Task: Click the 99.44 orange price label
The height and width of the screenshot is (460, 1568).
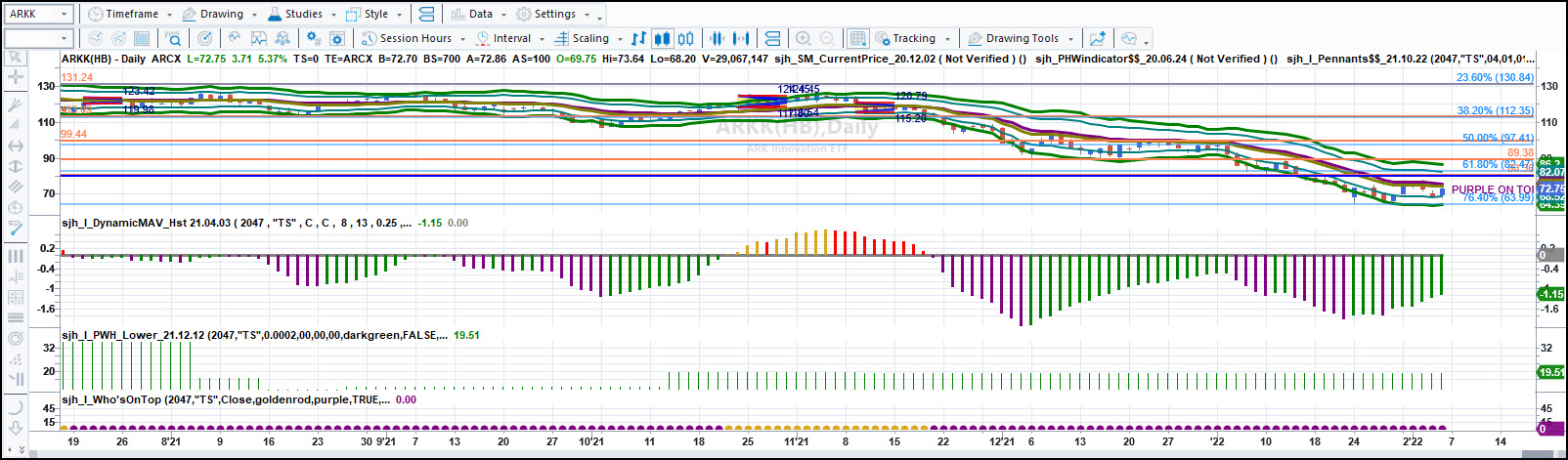Action: click(x=74, y=134)
